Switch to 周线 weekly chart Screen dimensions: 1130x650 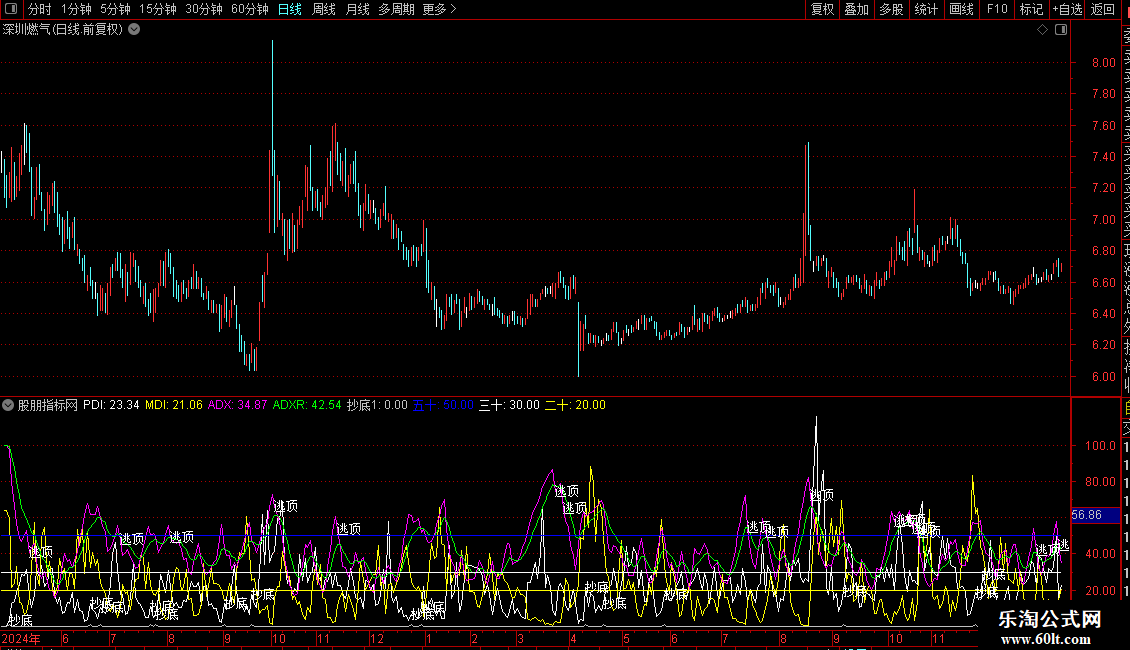tap(324, 9)
